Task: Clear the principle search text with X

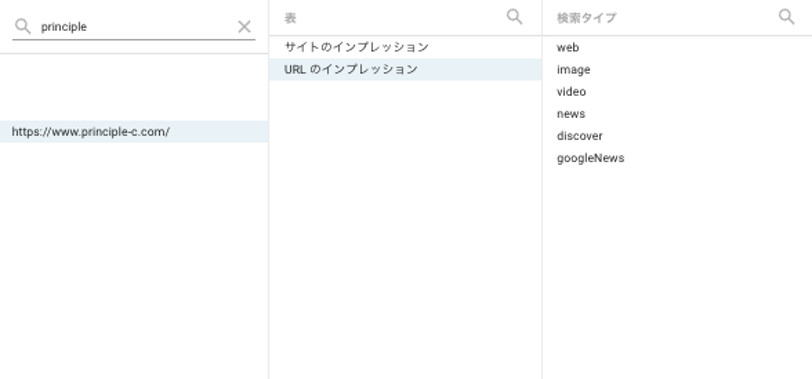Action: (244, 26)
